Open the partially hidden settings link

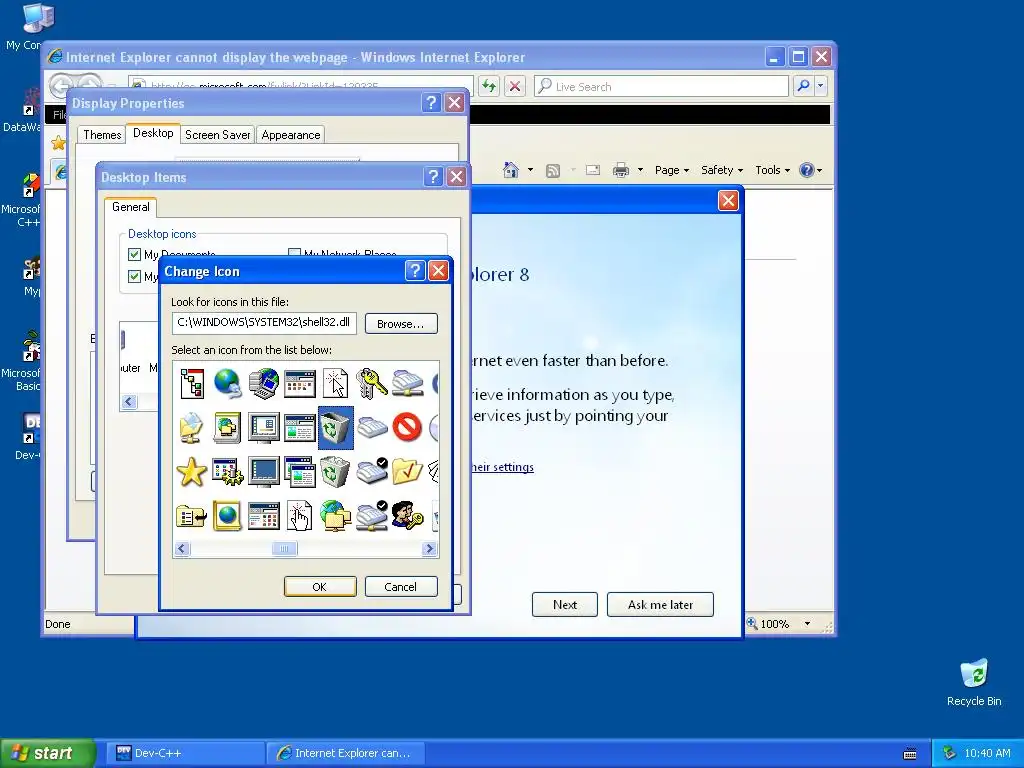coord(503,467)
